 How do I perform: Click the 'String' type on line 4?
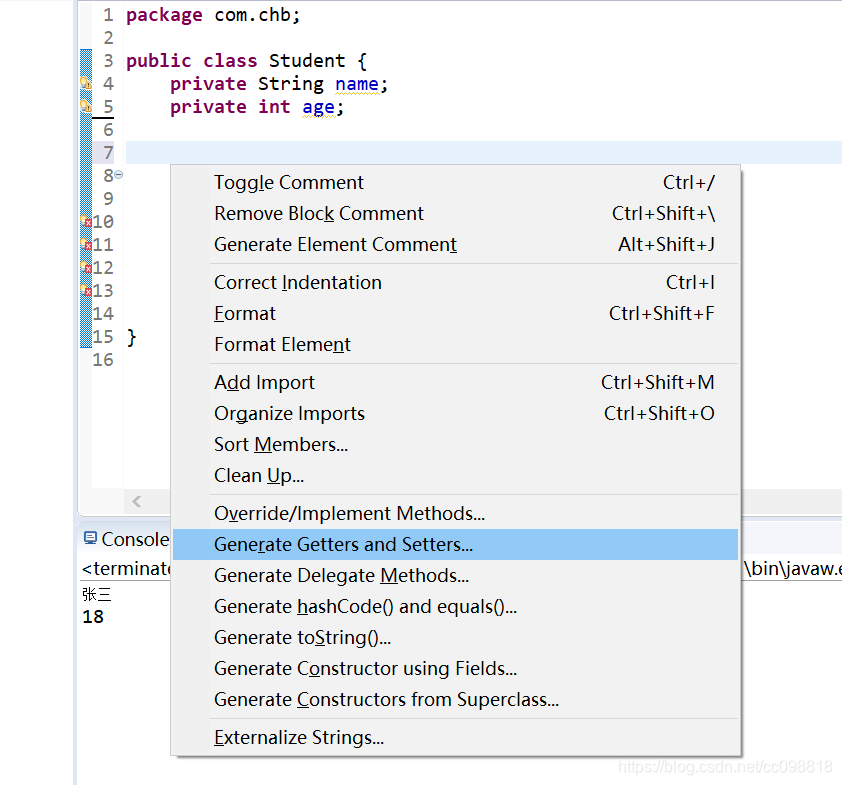click(291, 84)
